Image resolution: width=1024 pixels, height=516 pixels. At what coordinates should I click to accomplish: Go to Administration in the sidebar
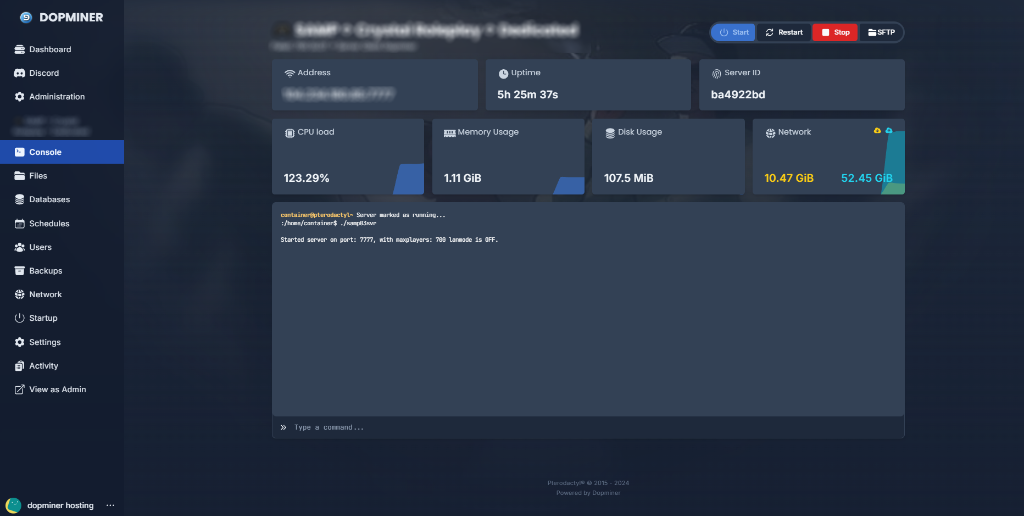click(x=62, y=97)
